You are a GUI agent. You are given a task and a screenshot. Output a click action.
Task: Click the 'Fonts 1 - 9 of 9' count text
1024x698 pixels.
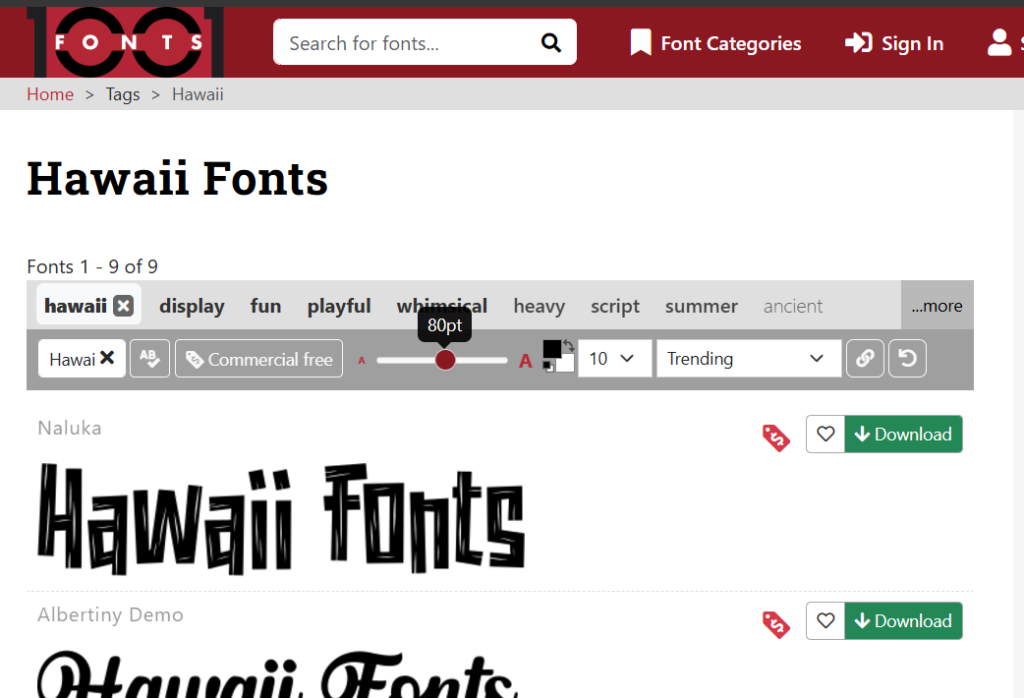(92, 266)
